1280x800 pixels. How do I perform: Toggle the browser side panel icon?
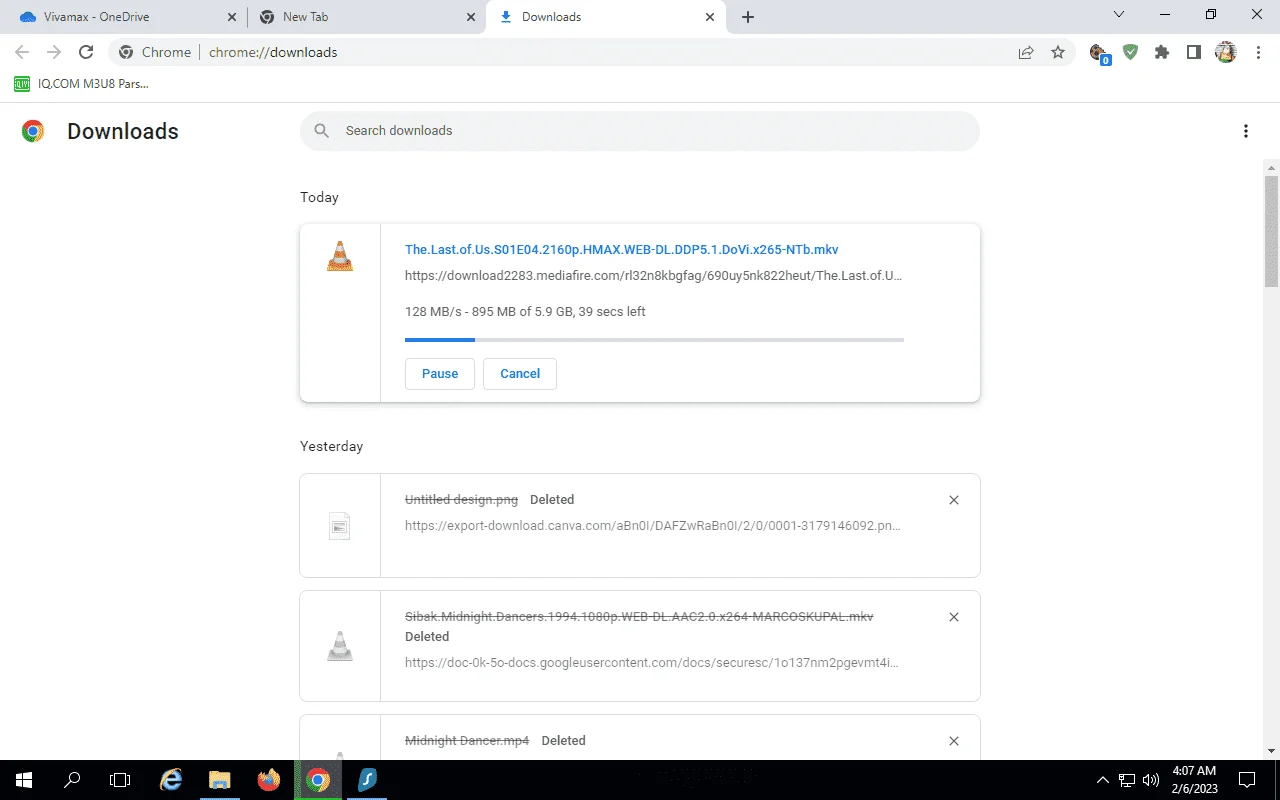point(1194,52)
